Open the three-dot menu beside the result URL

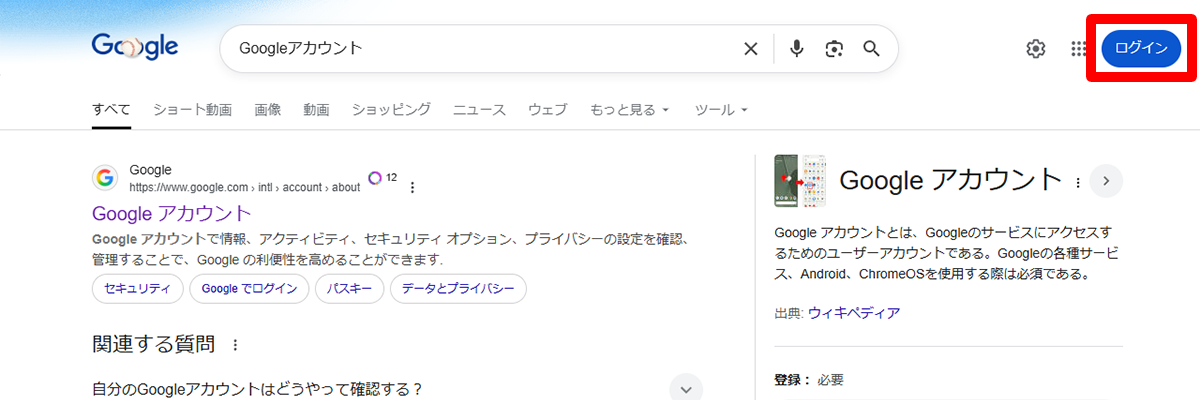(x=412, y=187)
